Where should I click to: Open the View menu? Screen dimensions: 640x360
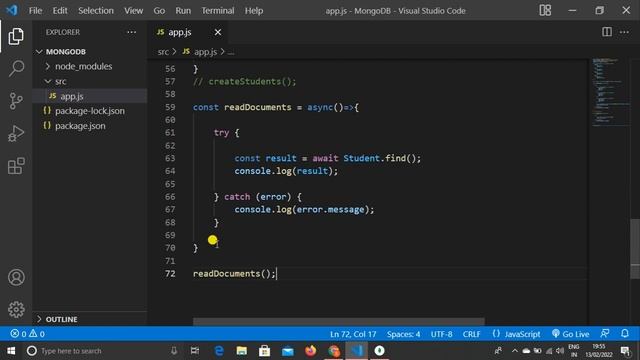click(133, 11)
